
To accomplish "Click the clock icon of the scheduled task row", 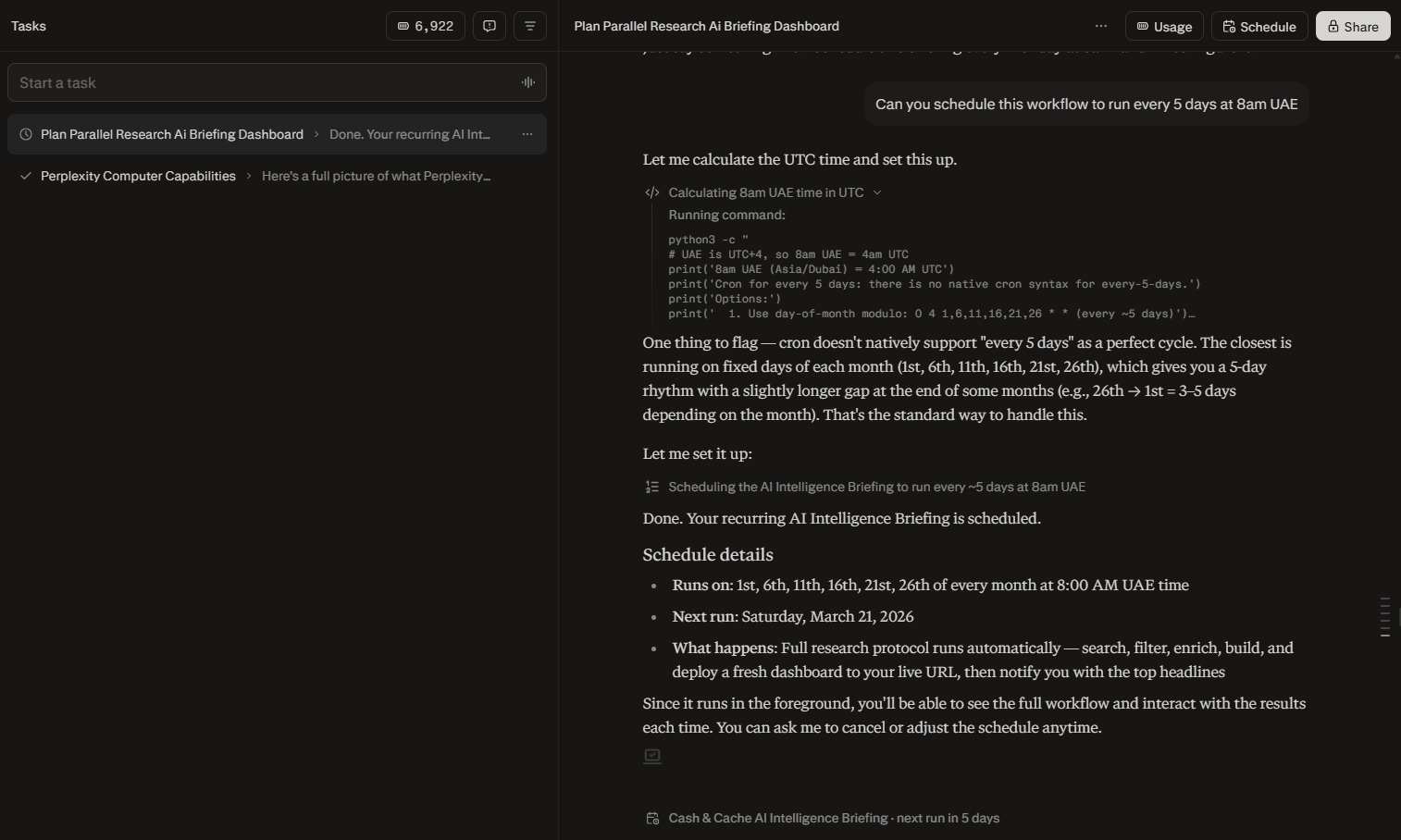I will (x=26, y=134).
